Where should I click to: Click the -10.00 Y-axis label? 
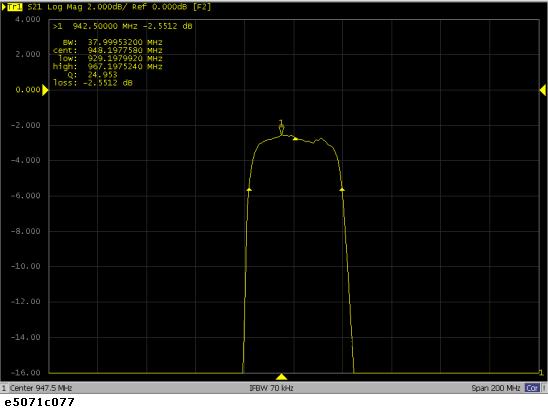pos(26,266)
